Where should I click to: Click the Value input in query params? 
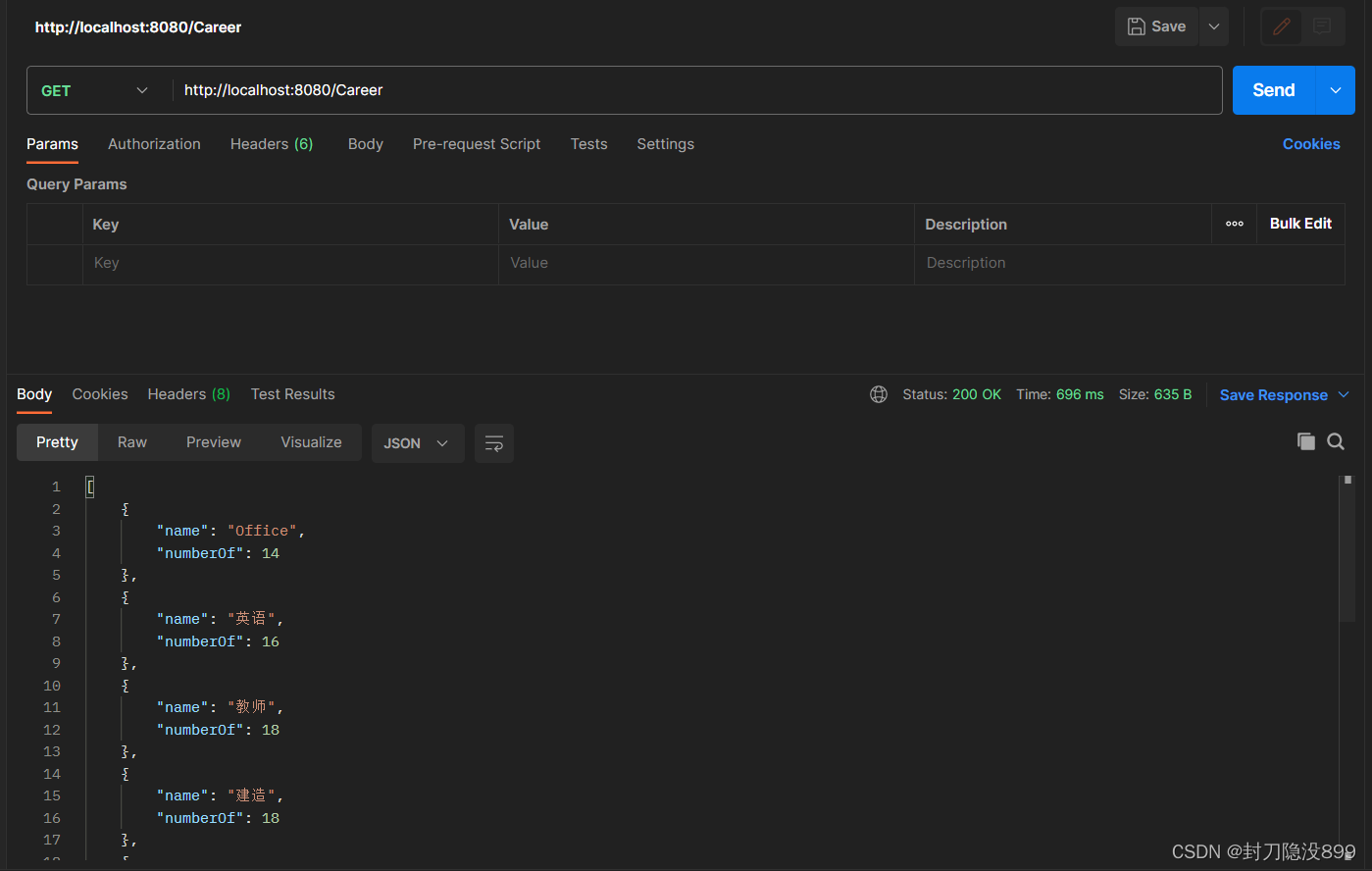point(706,263)
